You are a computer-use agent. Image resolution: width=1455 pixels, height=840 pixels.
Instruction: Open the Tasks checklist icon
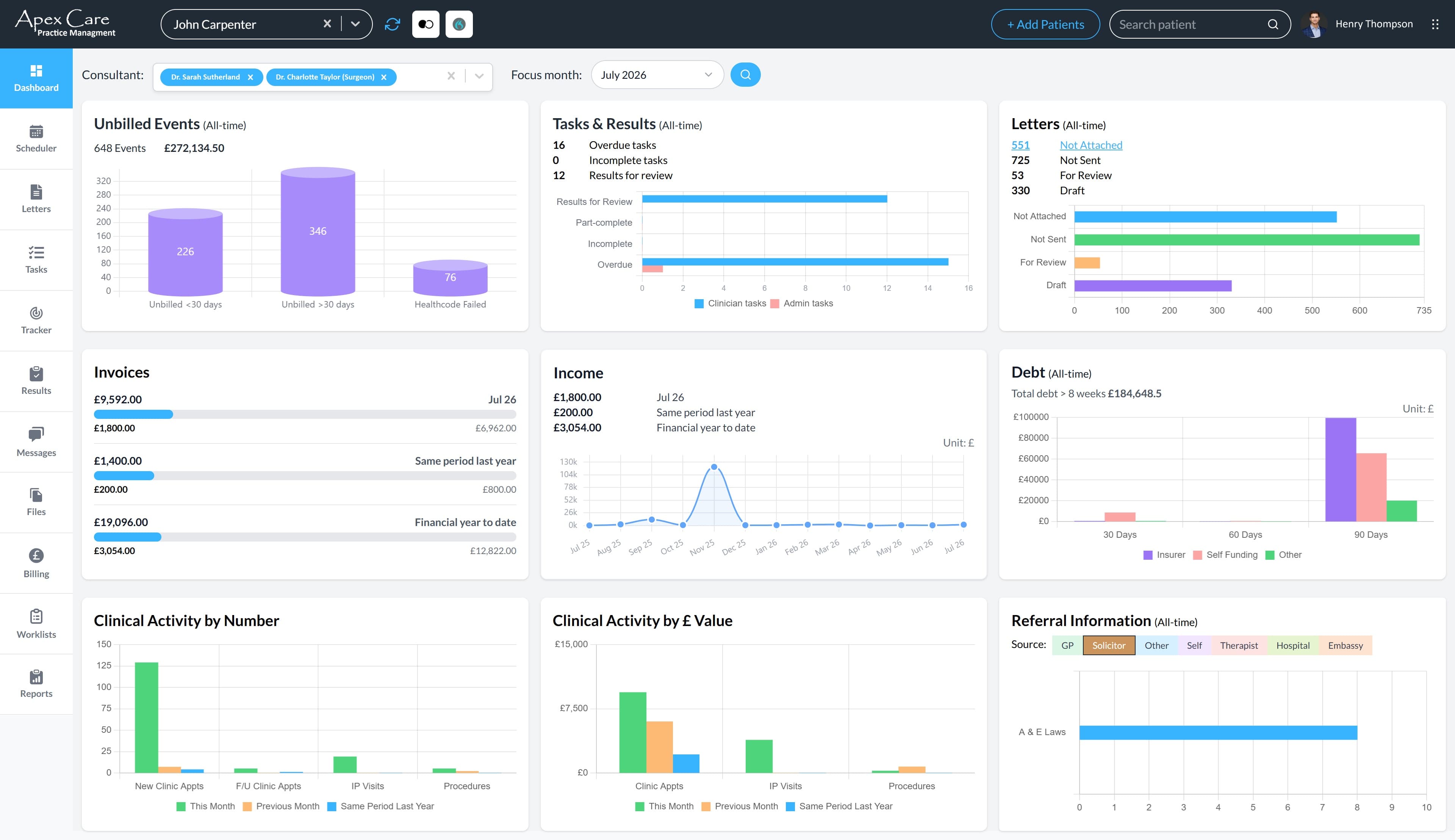[36, 253]
